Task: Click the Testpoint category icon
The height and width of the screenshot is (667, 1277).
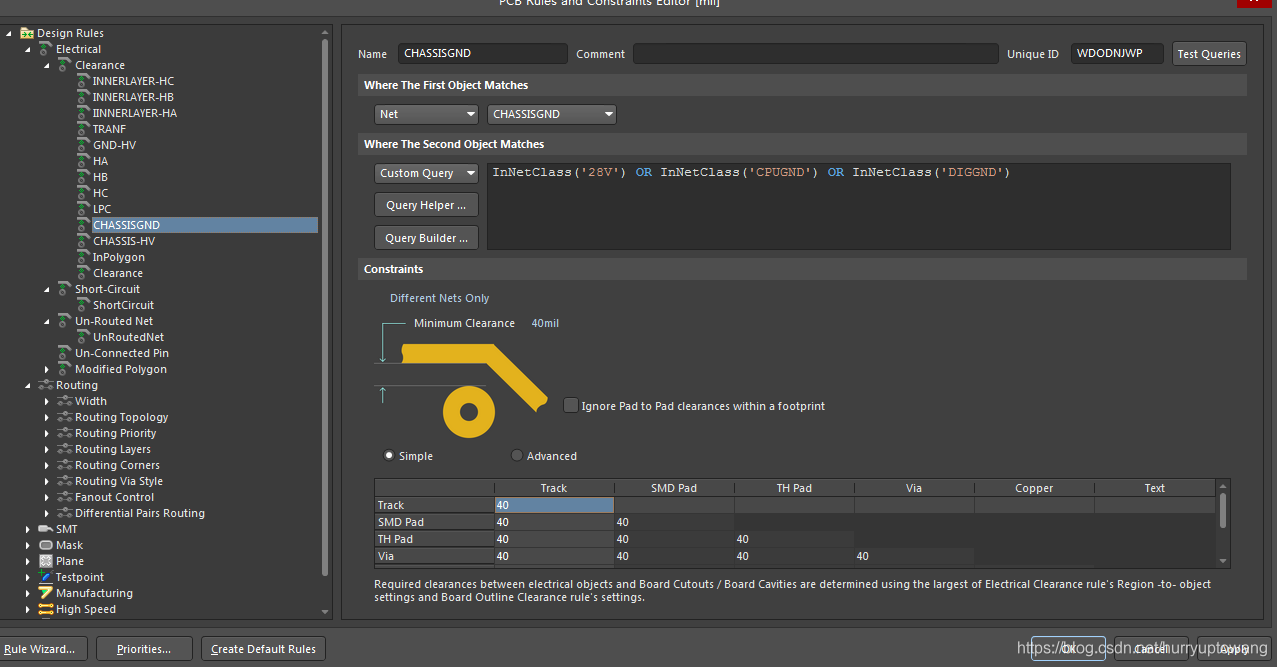Action: [46, 577]
